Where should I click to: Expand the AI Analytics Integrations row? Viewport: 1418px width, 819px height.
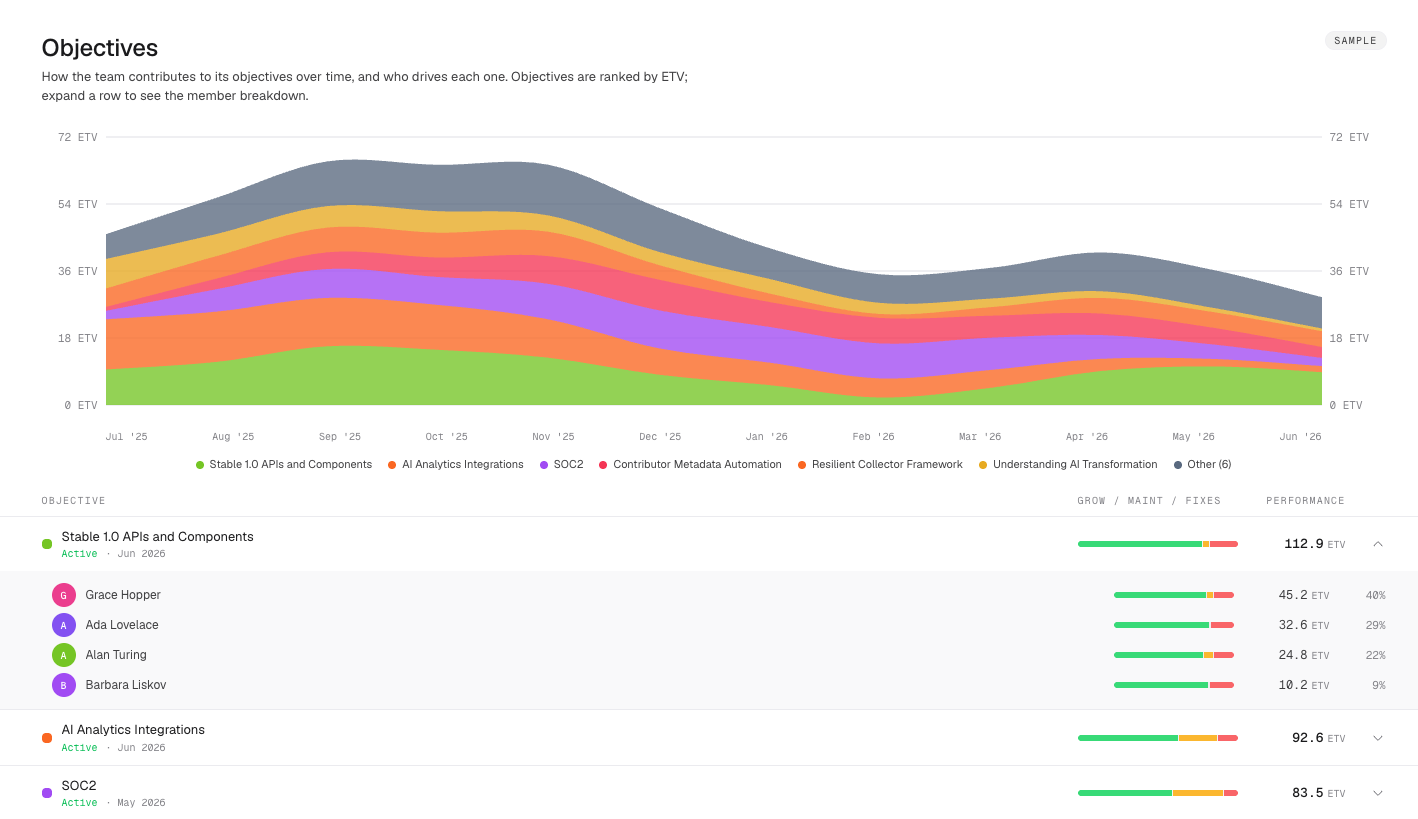click(1377, 738)
